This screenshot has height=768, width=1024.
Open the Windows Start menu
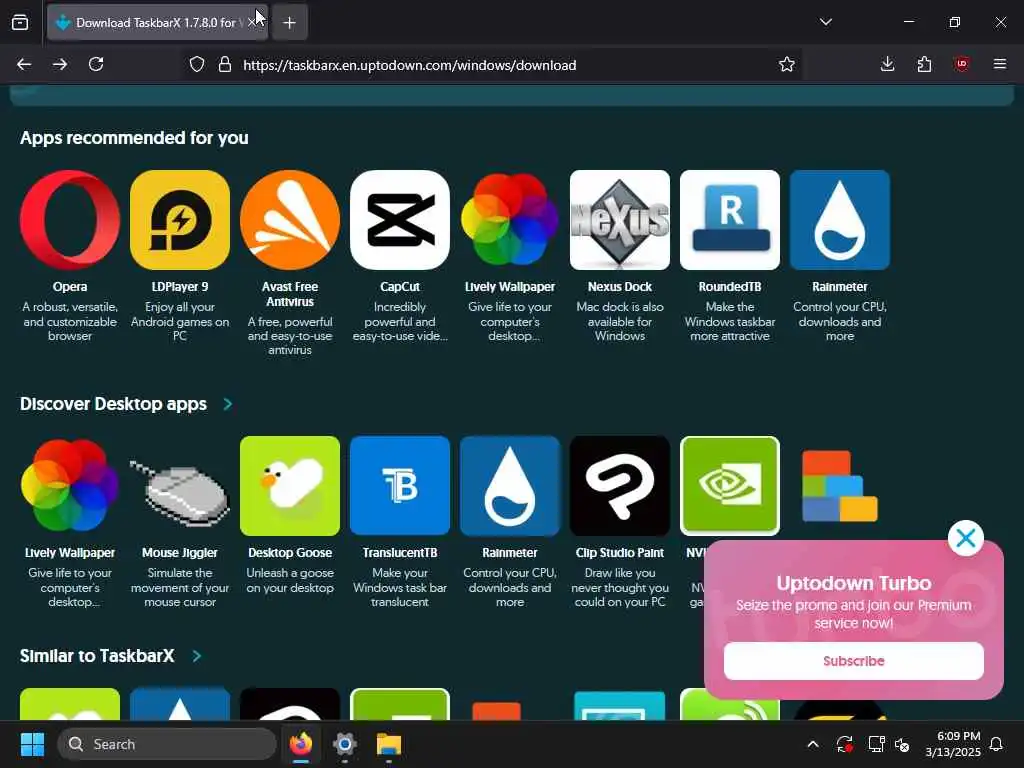click(x=32, y=744)
